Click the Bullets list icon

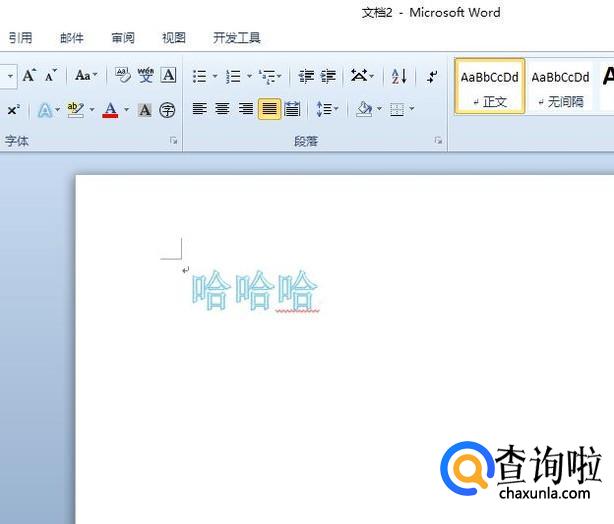click(x=200, y=76)
